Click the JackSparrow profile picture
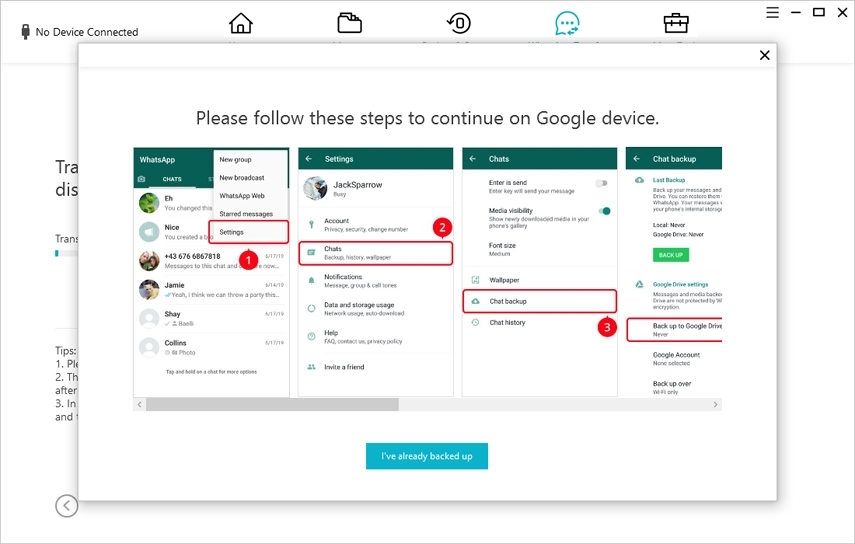The width and height of the screenshot is (855, 544). coord(315,188)
